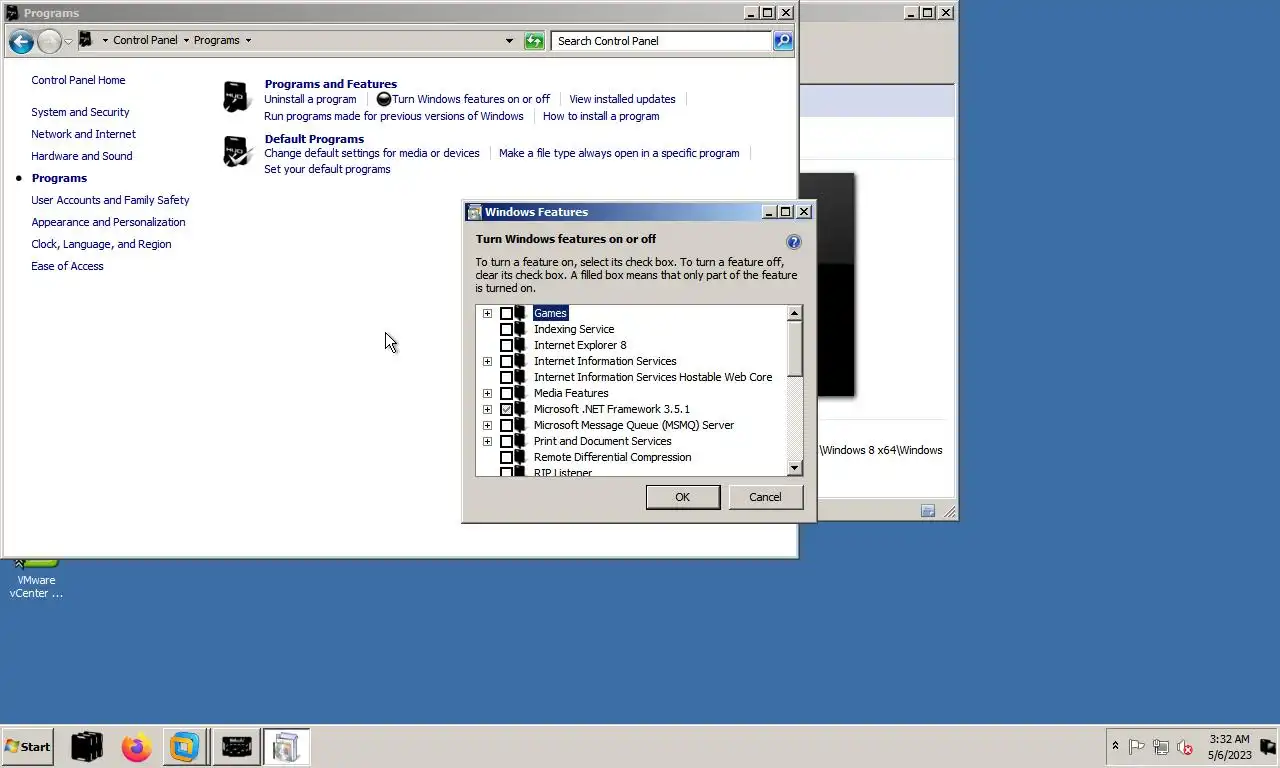Open Action Center flag in tray
Image resolution: width=1280 pixels, height=768 pixels.
coord(1137,747)
